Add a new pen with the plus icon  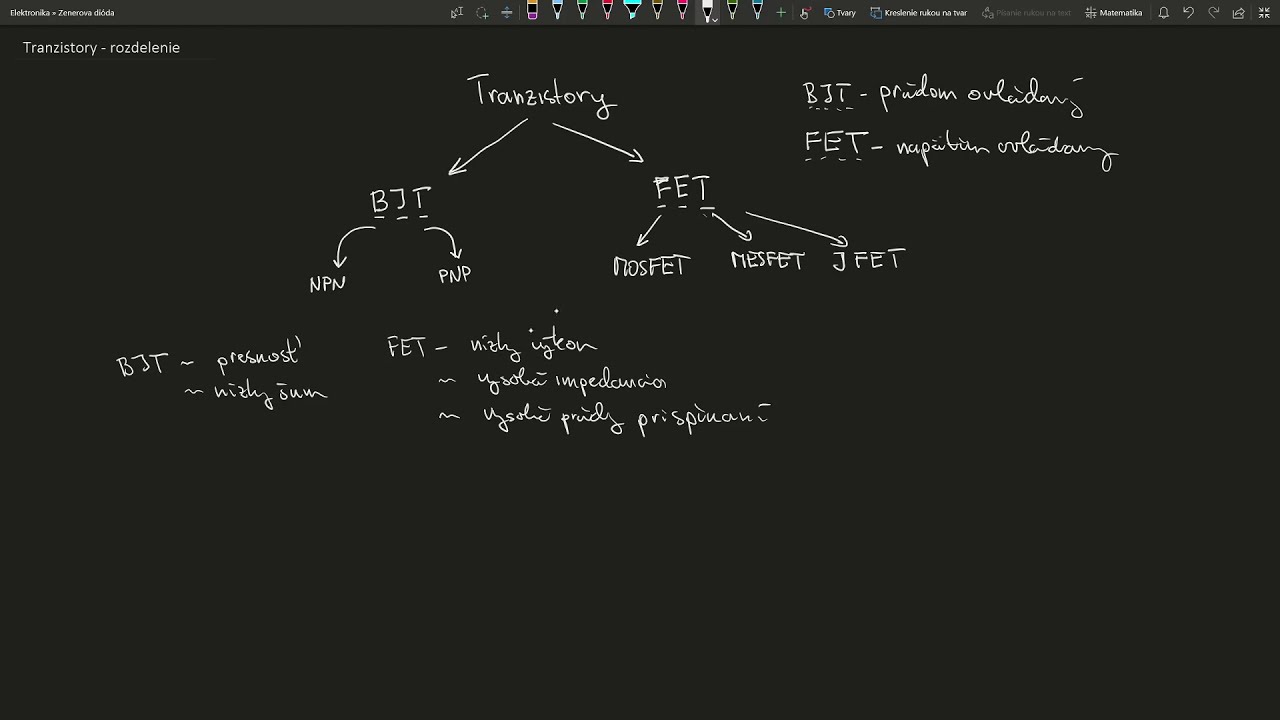(x=781, y=13)
